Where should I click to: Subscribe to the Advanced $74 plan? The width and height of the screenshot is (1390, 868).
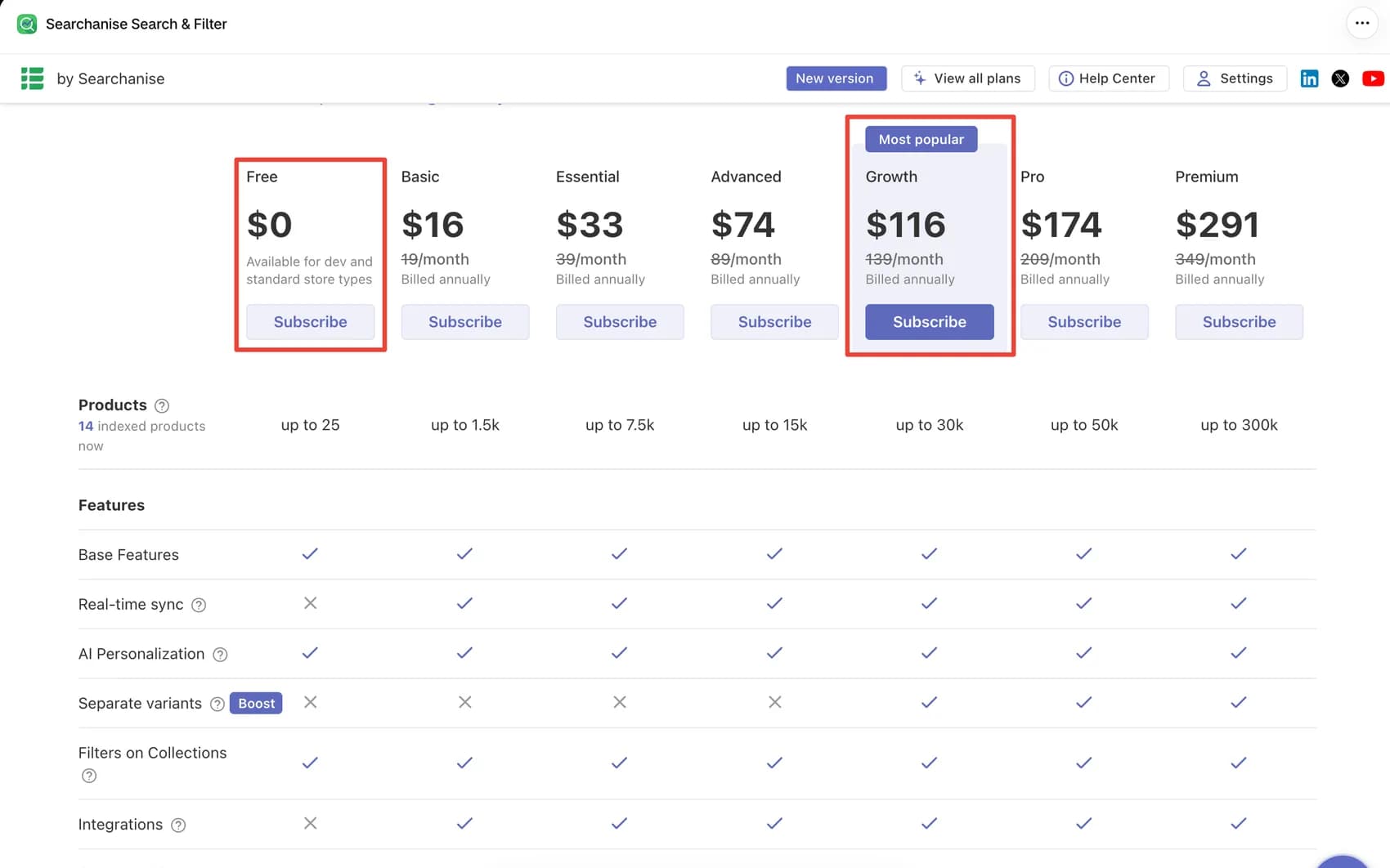774,322
